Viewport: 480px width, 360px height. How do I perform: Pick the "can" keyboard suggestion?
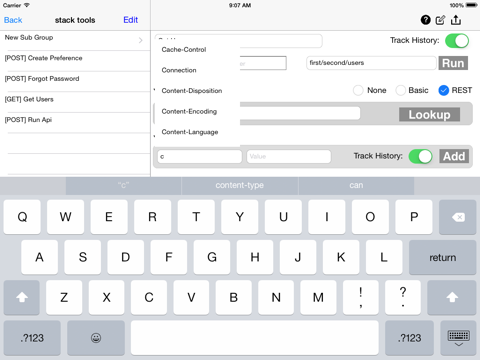(x=356, y=185)
